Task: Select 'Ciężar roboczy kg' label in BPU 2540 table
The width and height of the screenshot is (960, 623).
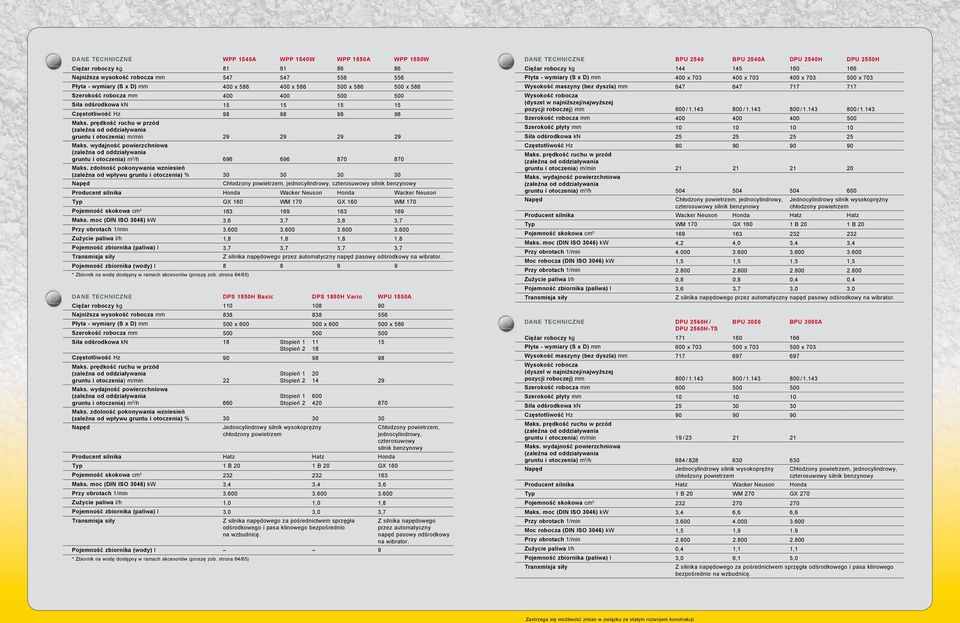Action: 549,69
